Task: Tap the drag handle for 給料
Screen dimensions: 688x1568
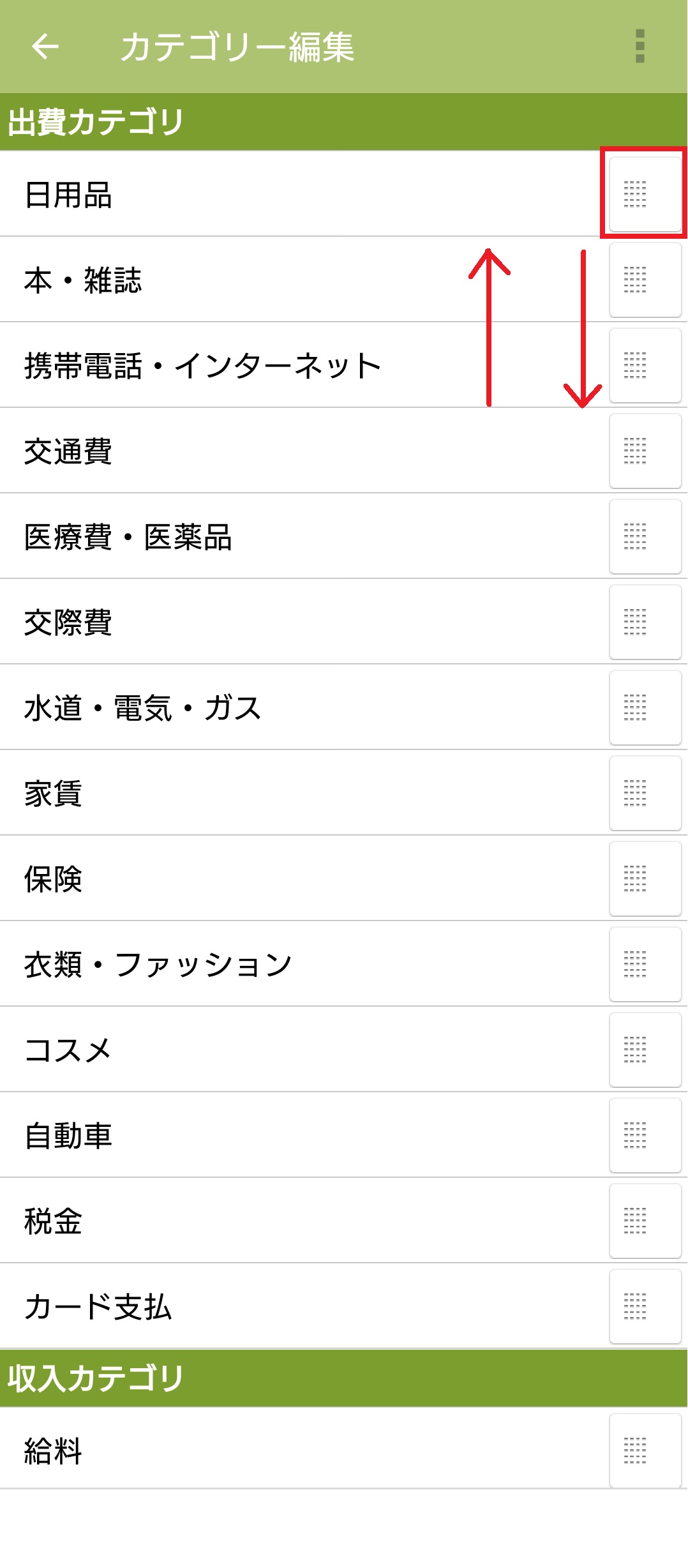Action: (x=645, y=1451)
